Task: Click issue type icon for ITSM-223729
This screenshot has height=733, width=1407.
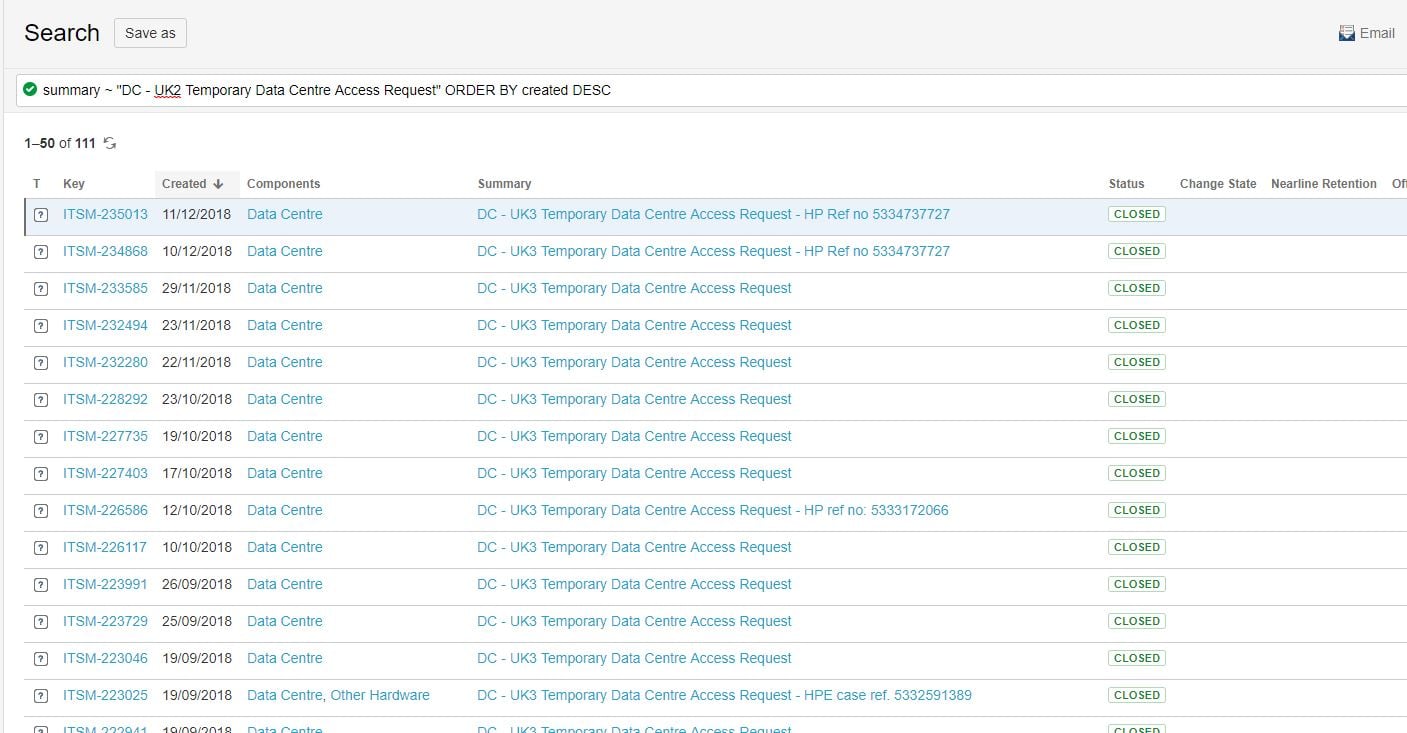Action: tap(41, 622)
